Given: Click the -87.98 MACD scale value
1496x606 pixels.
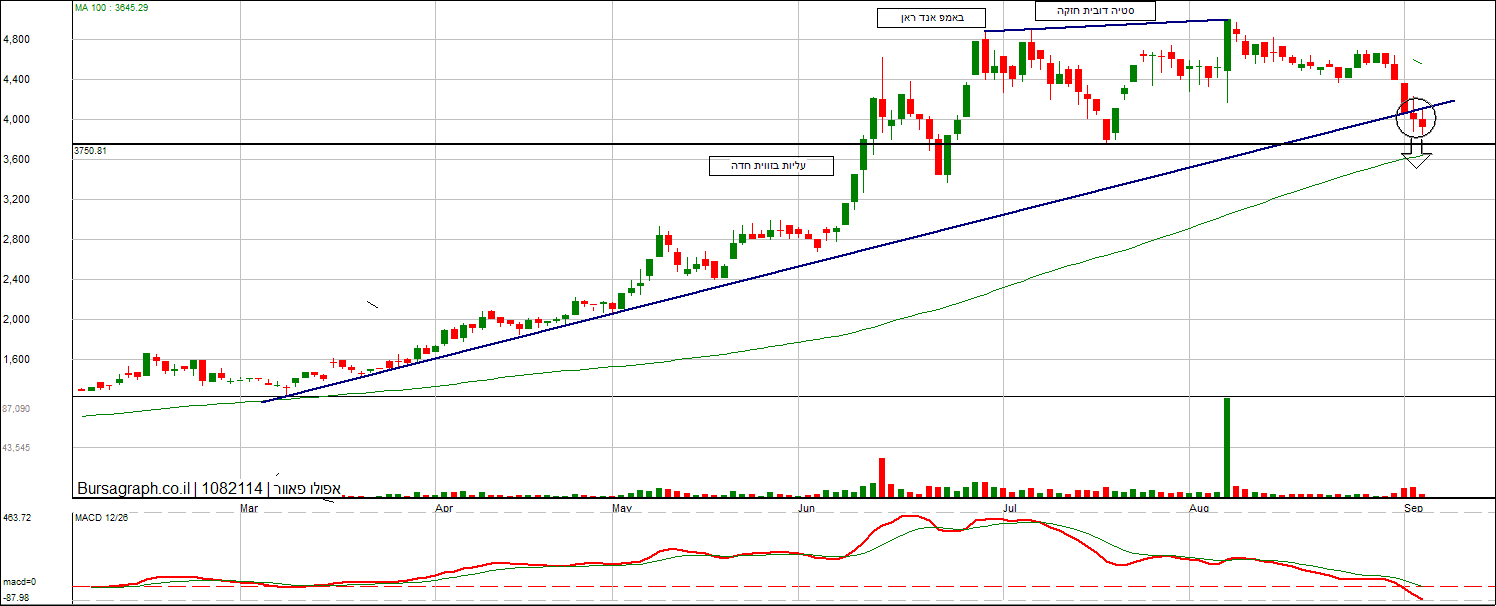Looking at the screenshot, I should [15, 598].
